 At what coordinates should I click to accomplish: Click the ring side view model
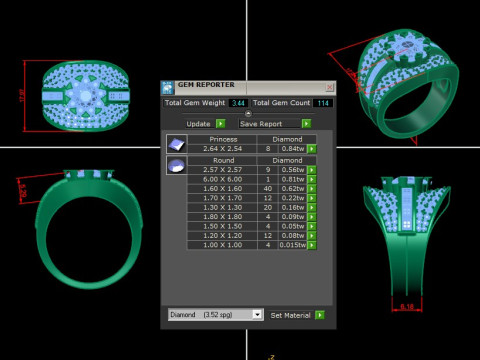(407, 236)
